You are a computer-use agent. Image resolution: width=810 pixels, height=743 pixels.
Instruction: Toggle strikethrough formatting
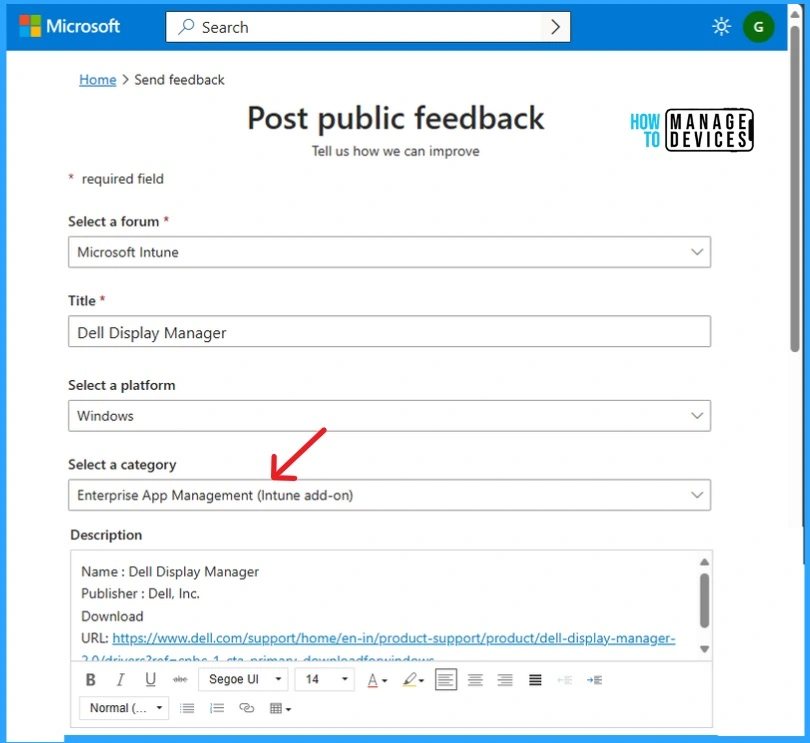(180, 679)
